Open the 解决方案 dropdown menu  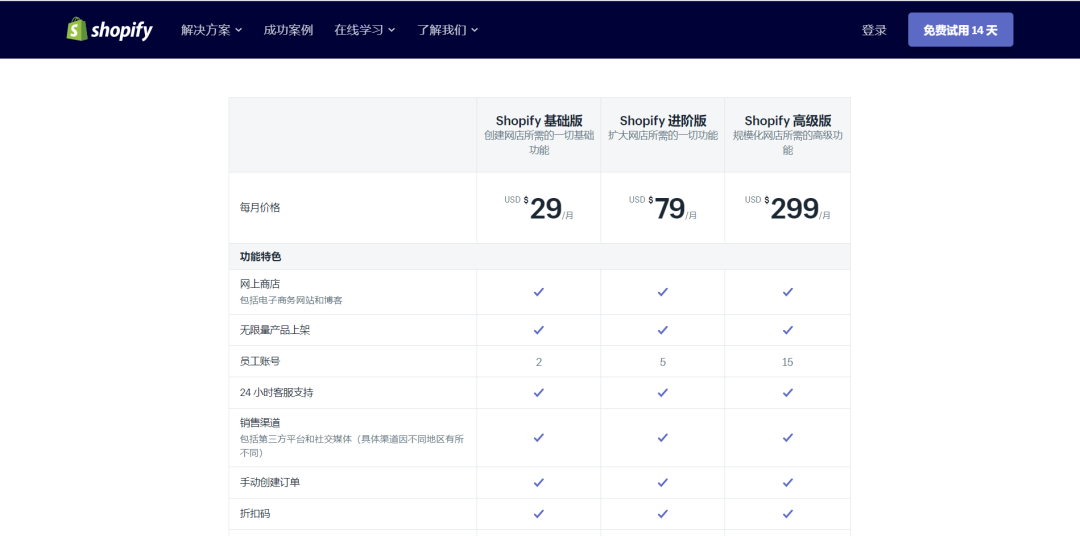pos(211,30)
